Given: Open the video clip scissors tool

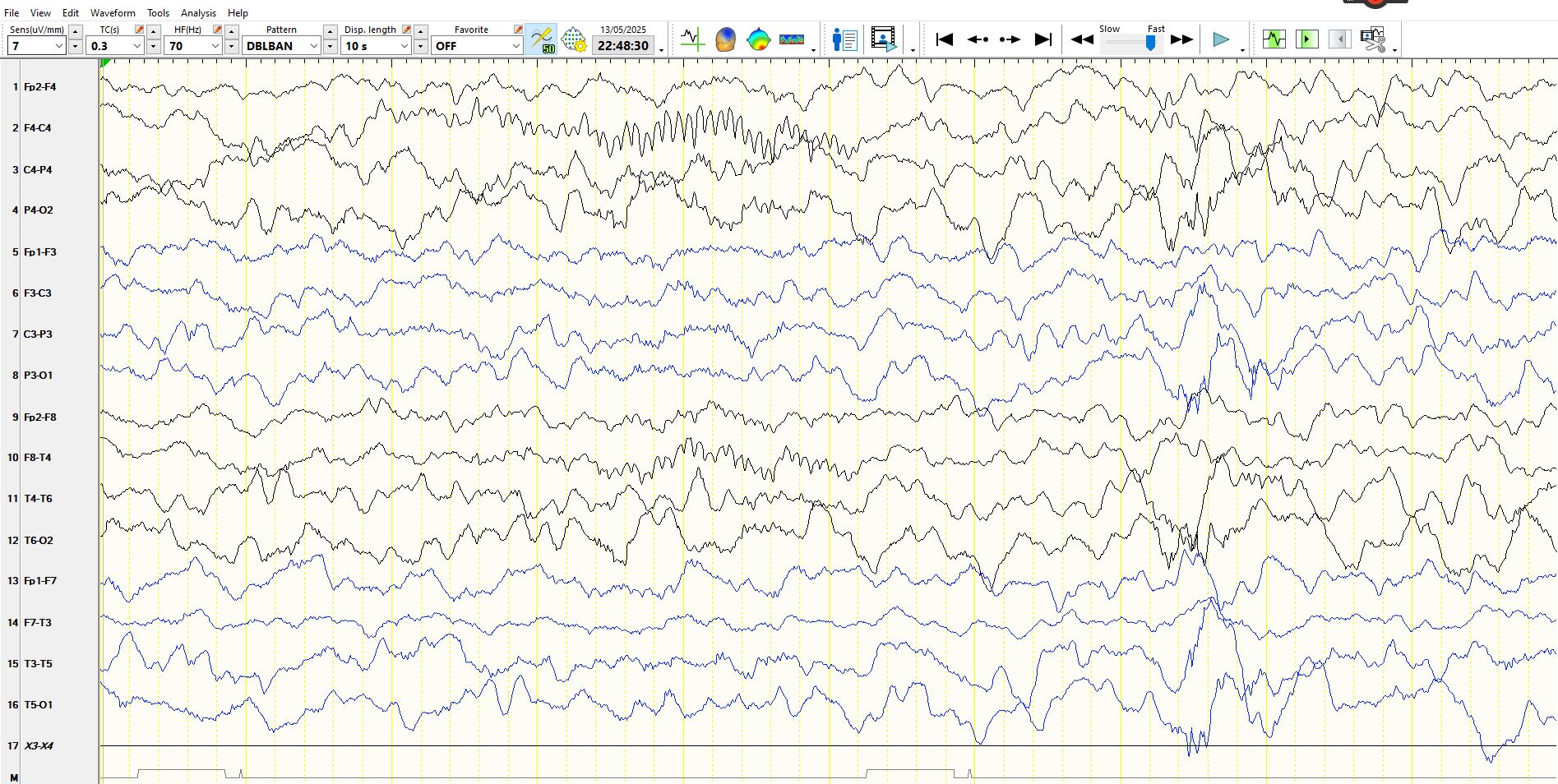Looking at the screenshot, I should [1373, 39].
